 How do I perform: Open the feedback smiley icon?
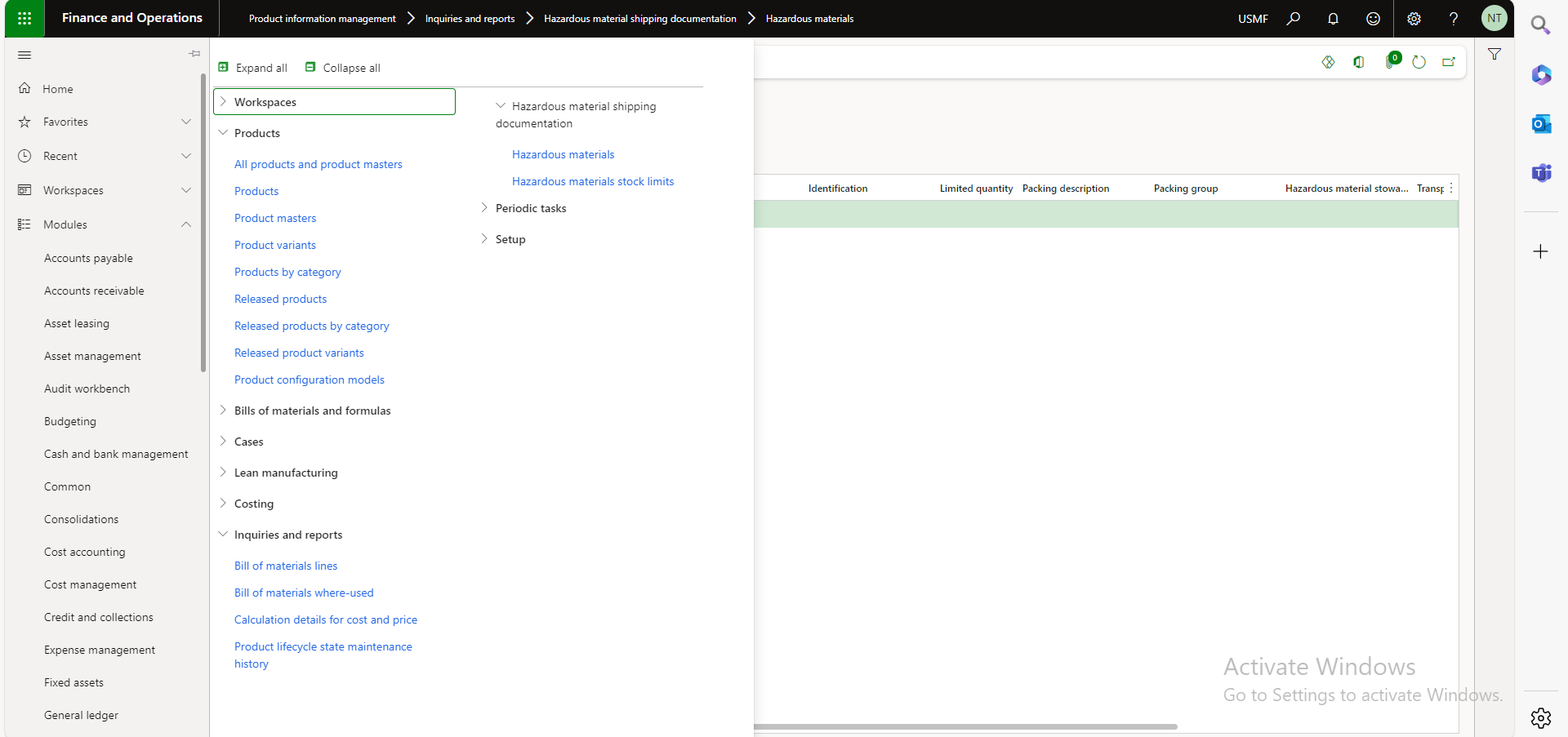pyautogui.click(x=1373, y=18)
